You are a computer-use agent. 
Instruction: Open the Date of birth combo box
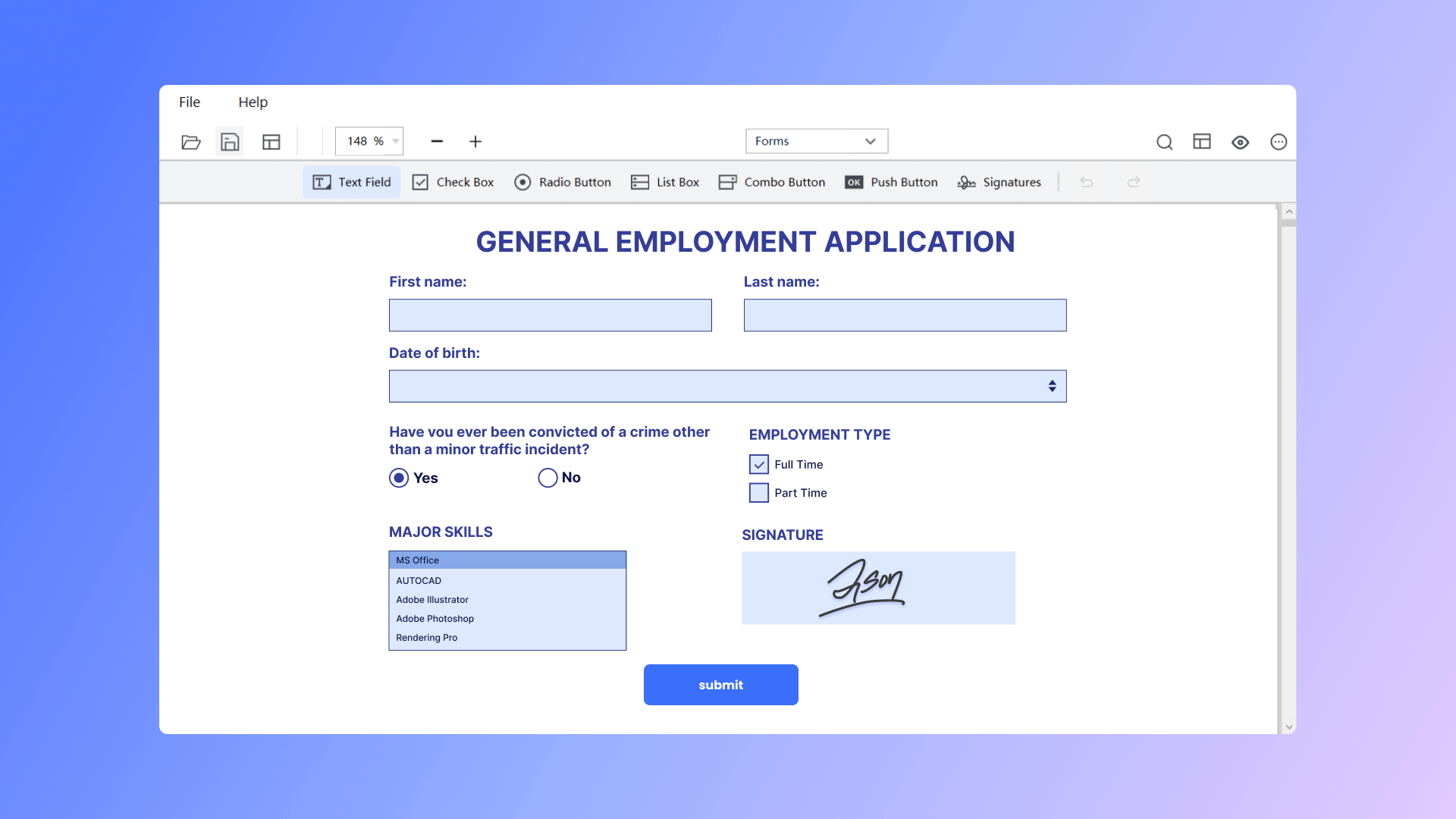[1053, 385]
